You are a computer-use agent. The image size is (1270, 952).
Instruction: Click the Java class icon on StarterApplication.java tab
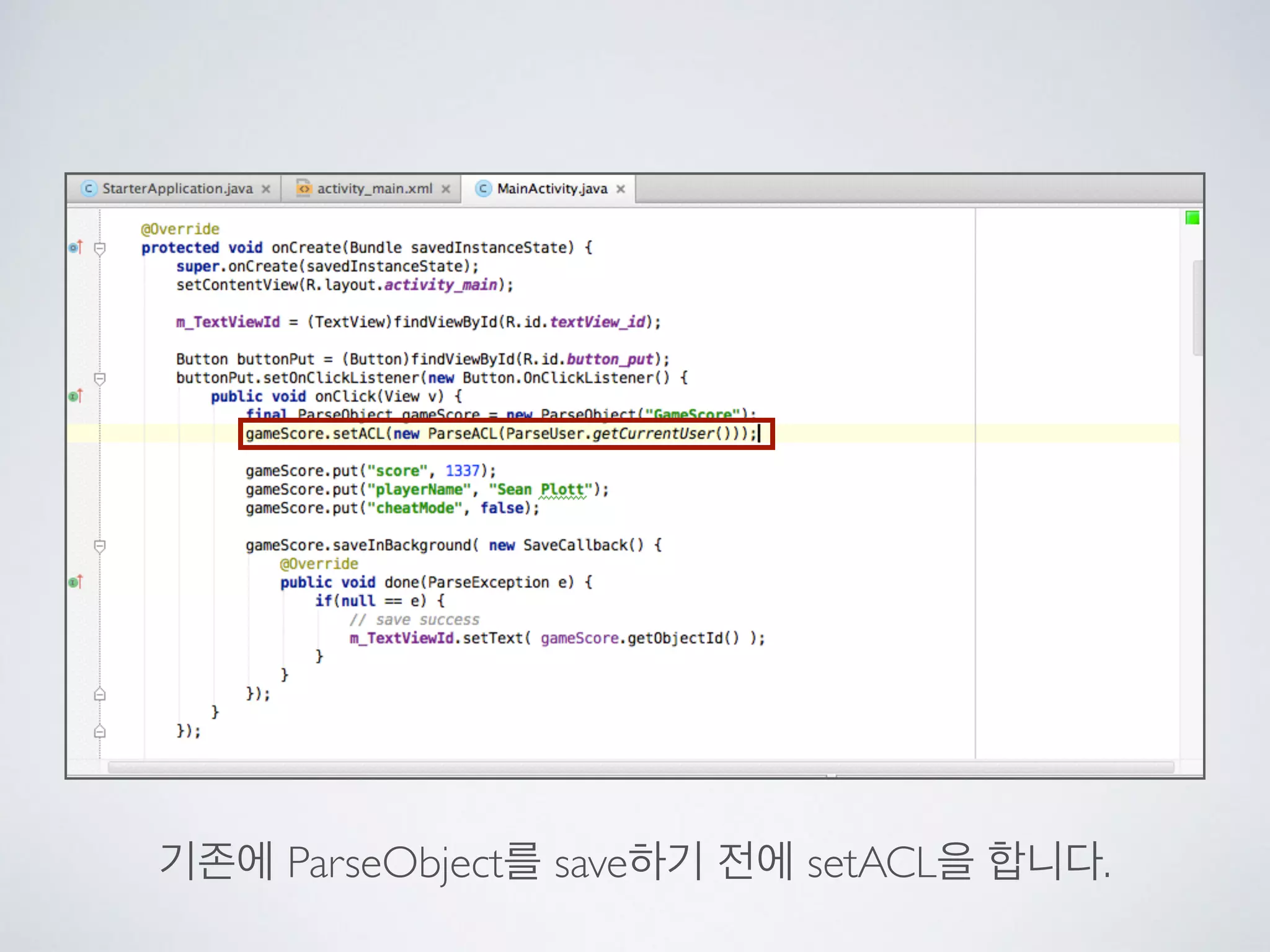(89, 188)
